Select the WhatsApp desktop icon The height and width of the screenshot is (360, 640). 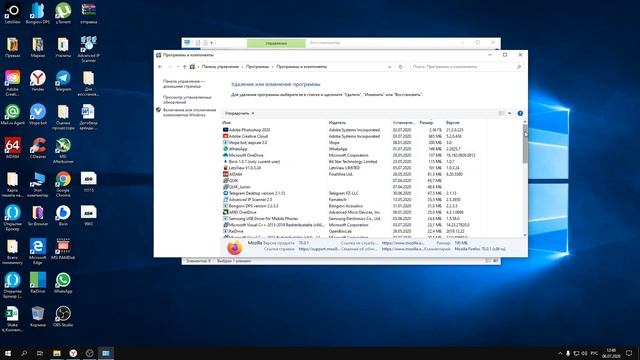pos(63,283)
